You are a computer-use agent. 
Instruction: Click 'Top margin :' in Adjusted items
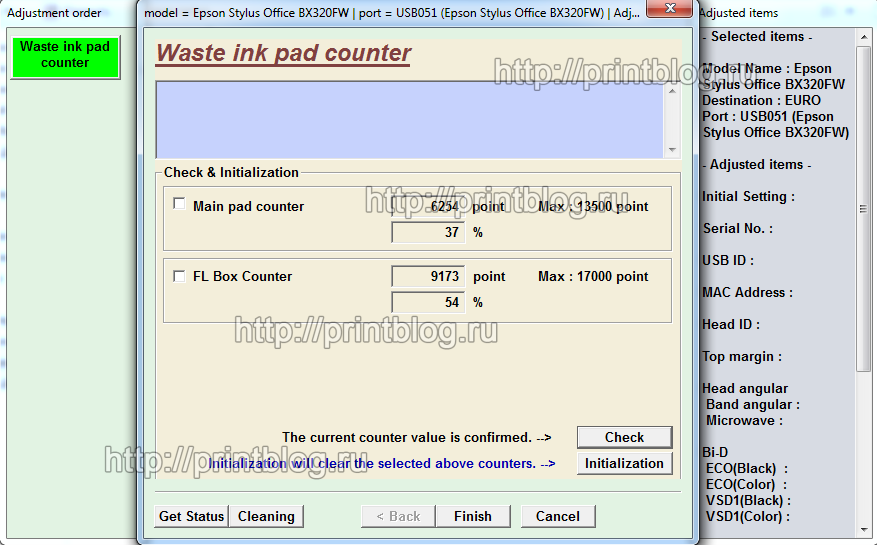click(742, 356)
